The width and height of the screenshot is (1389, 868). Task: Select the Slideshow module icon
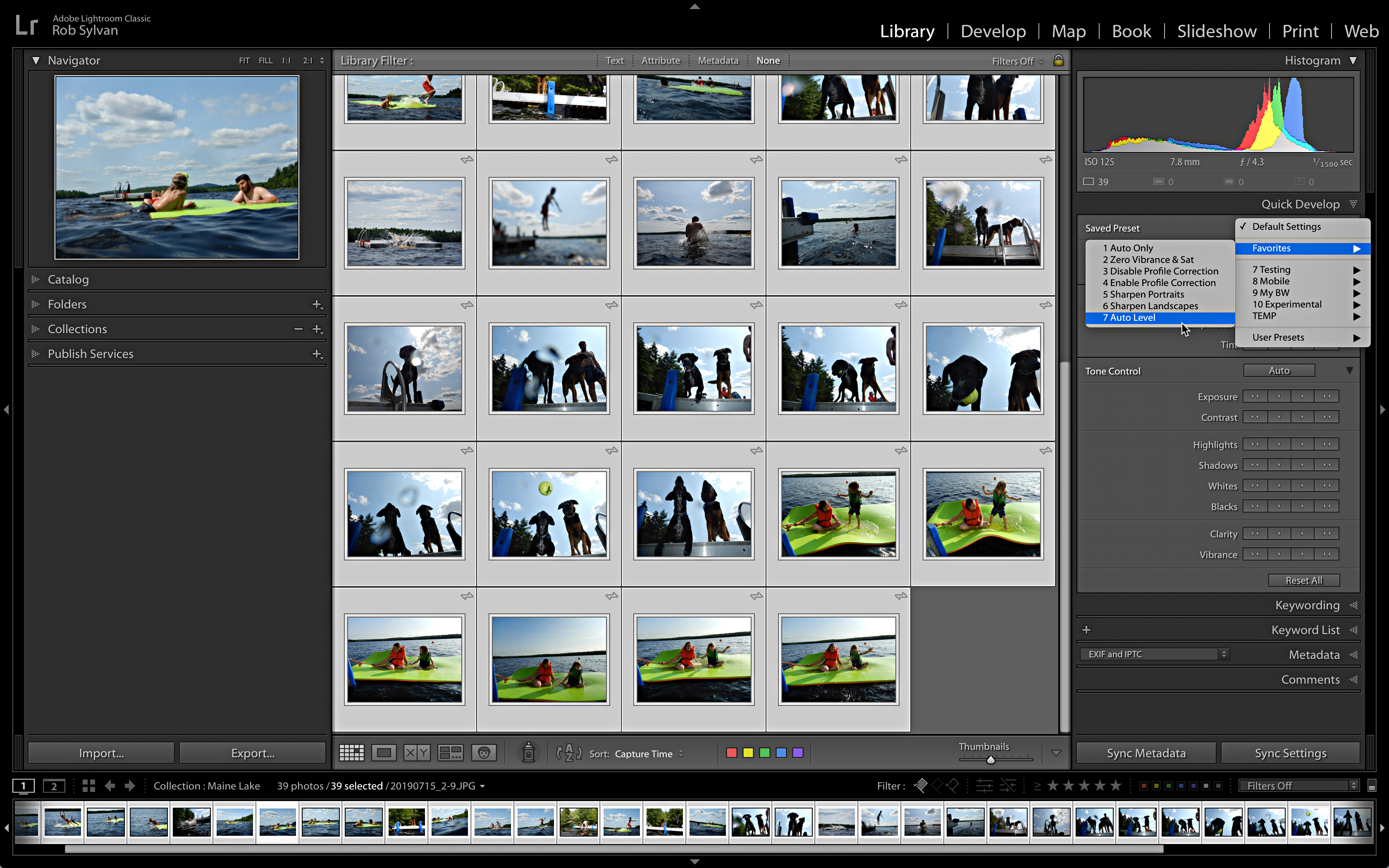(1217, 31)
